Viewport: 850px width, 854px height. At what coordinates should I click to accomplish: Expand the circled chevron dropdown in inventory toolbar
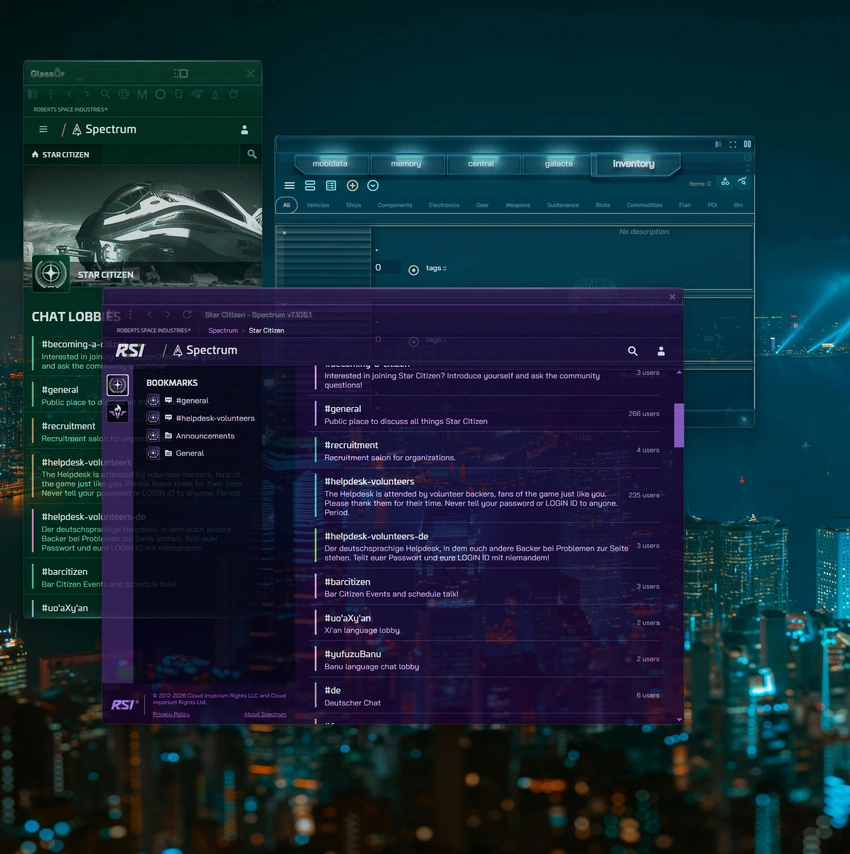coord(373,185)
